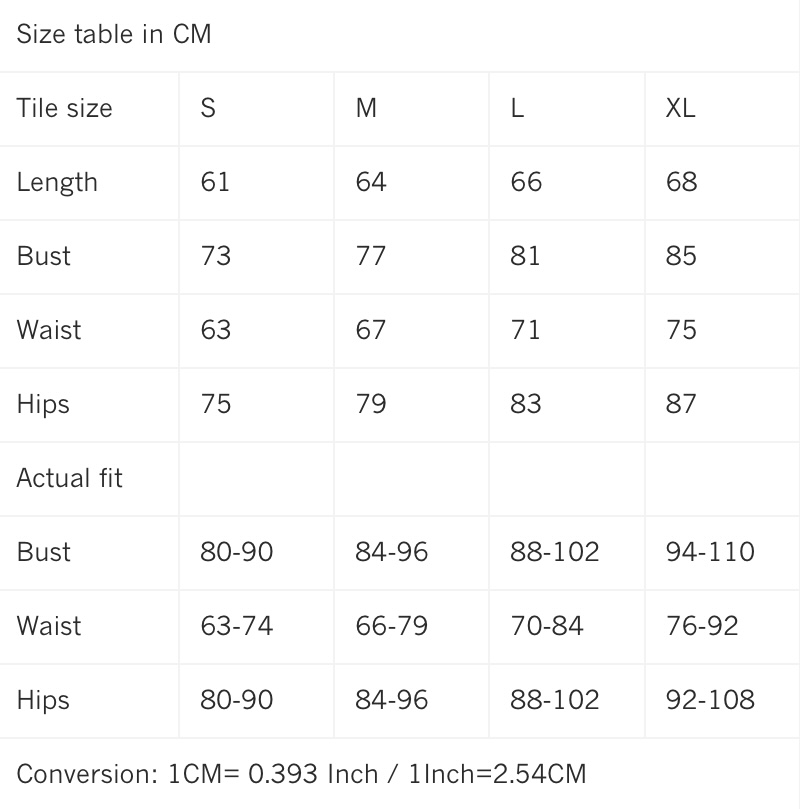
Task: Click the S size column header
Action: tap(208, 108)
